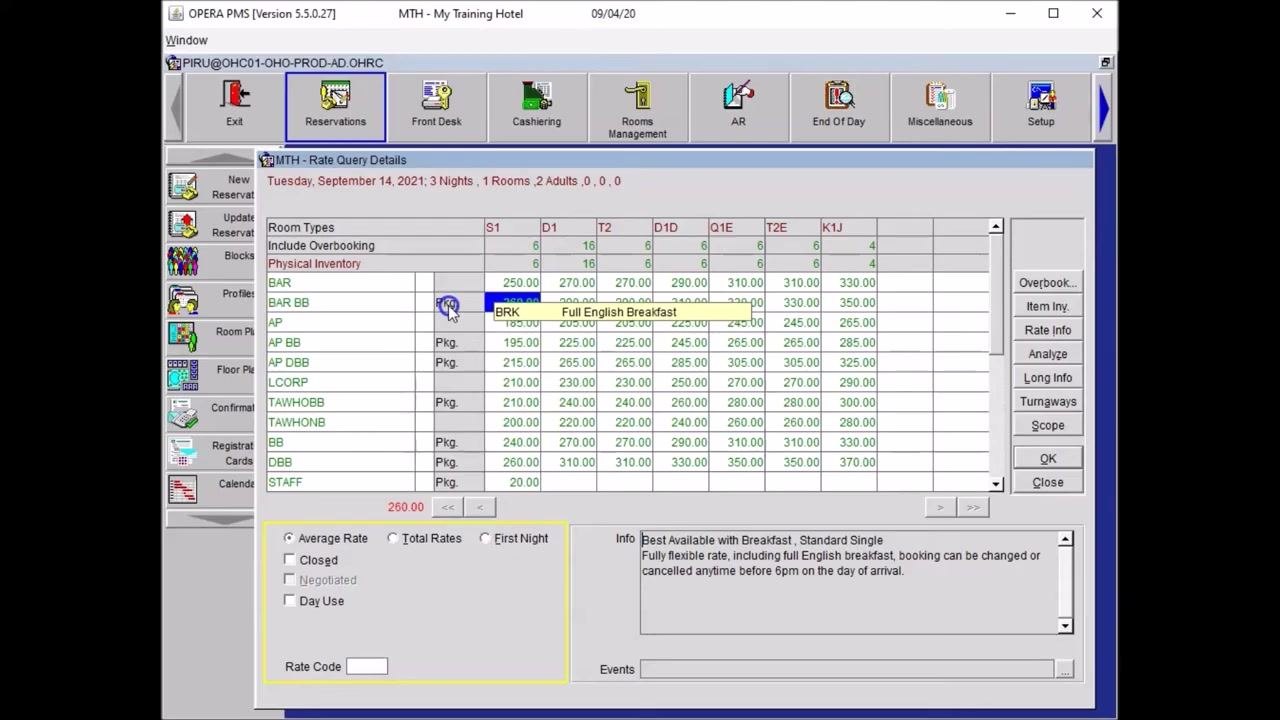
Task: Click the New Reservation sidebar icon
Action: point(183,187)
